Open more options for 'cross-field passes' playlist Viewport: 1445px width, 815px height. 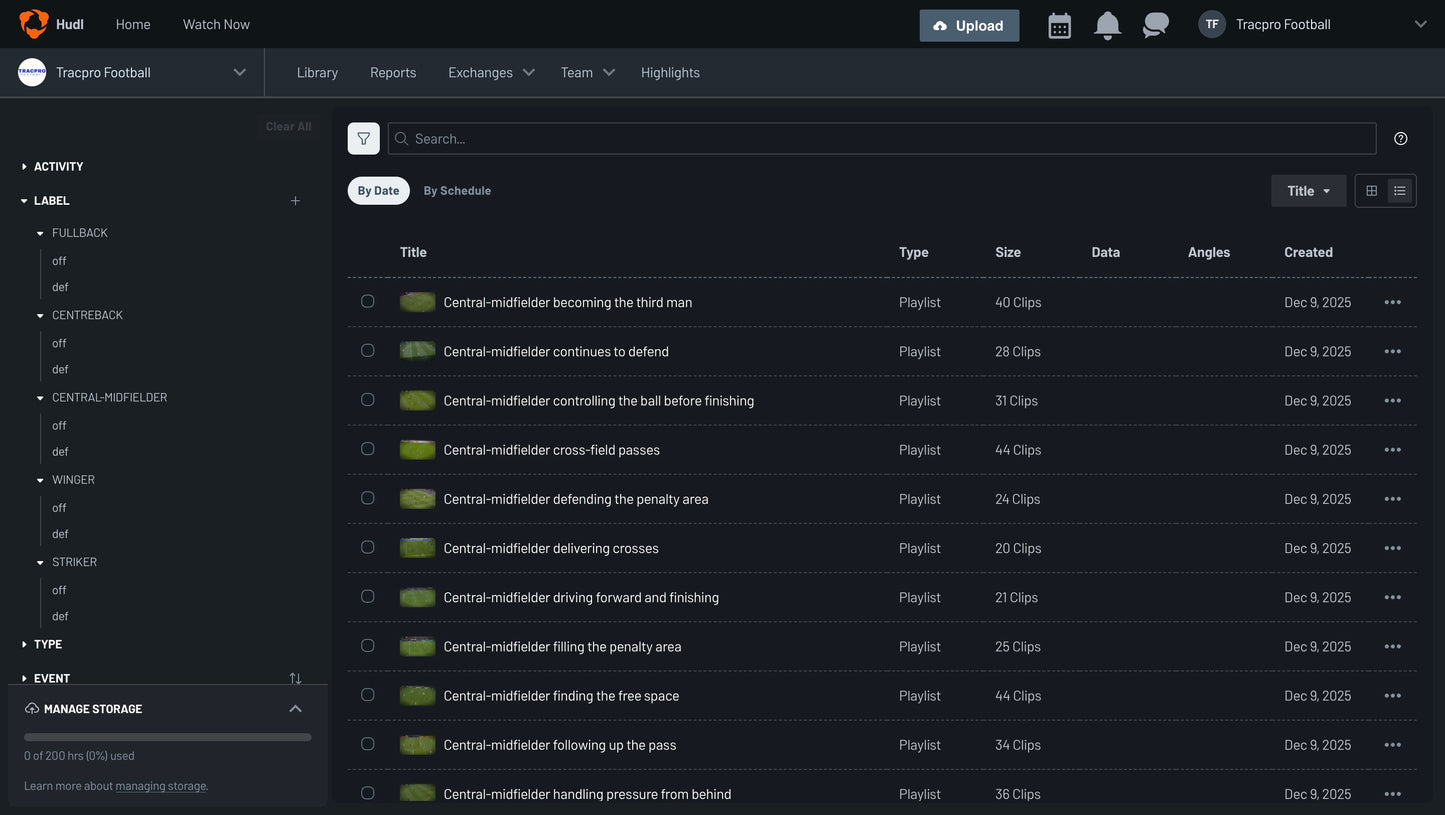tap(1392, 450)
